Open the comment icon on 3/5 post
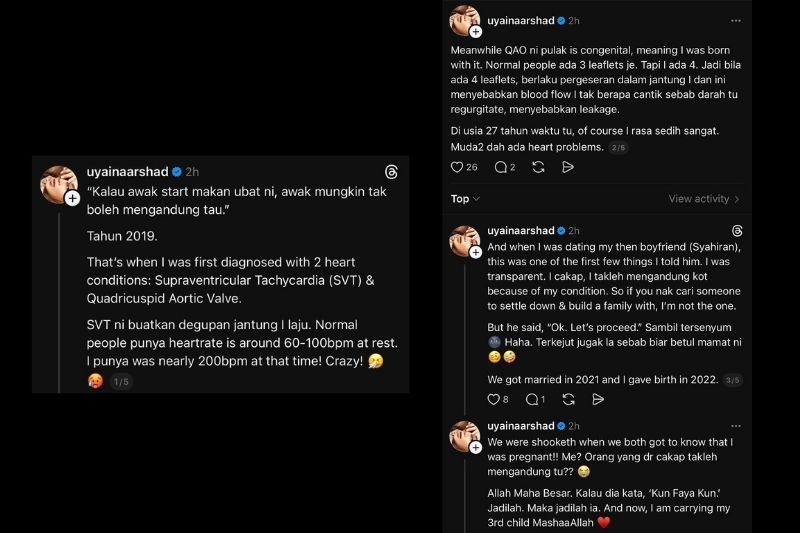800x533 pixels. tap(532, 399)
